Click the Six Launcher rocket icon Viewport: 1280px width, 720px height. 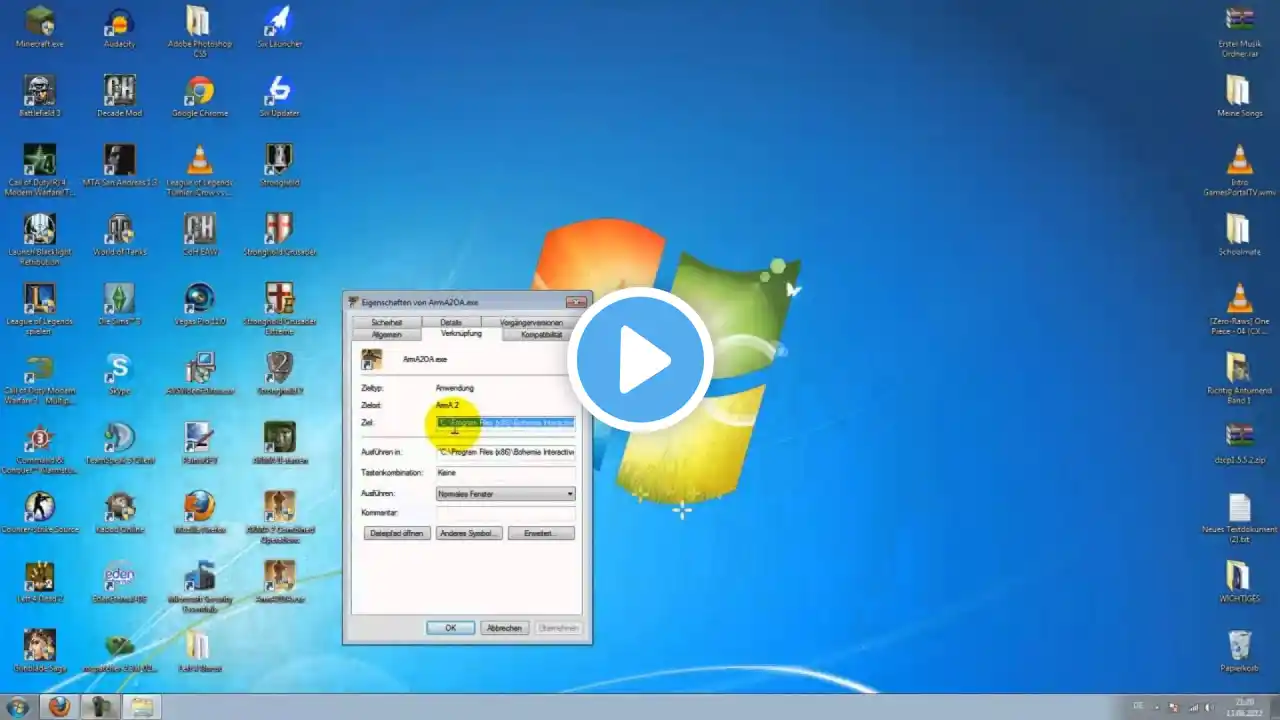click(x=278, y=22)
